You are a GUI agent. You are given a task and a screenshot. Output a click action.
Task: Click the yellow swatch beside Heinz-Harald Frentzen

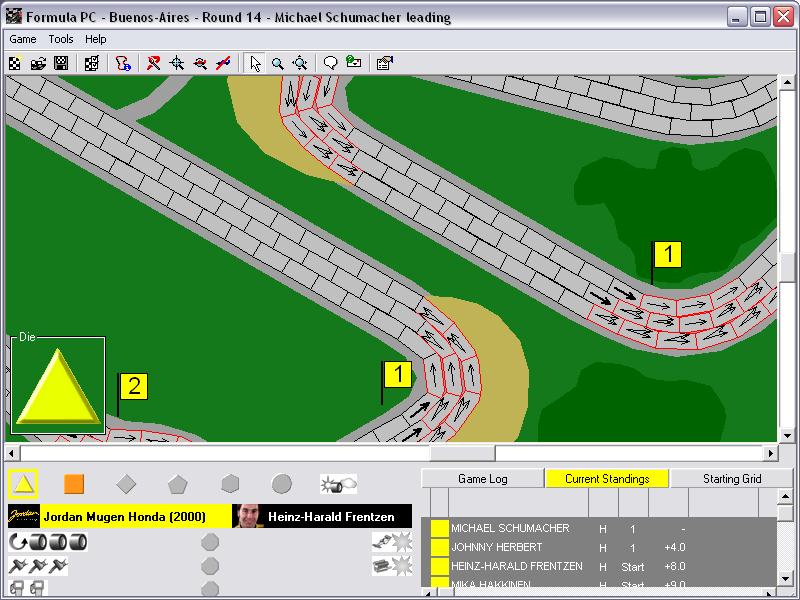pyautogui.click(x=439, y=566)
